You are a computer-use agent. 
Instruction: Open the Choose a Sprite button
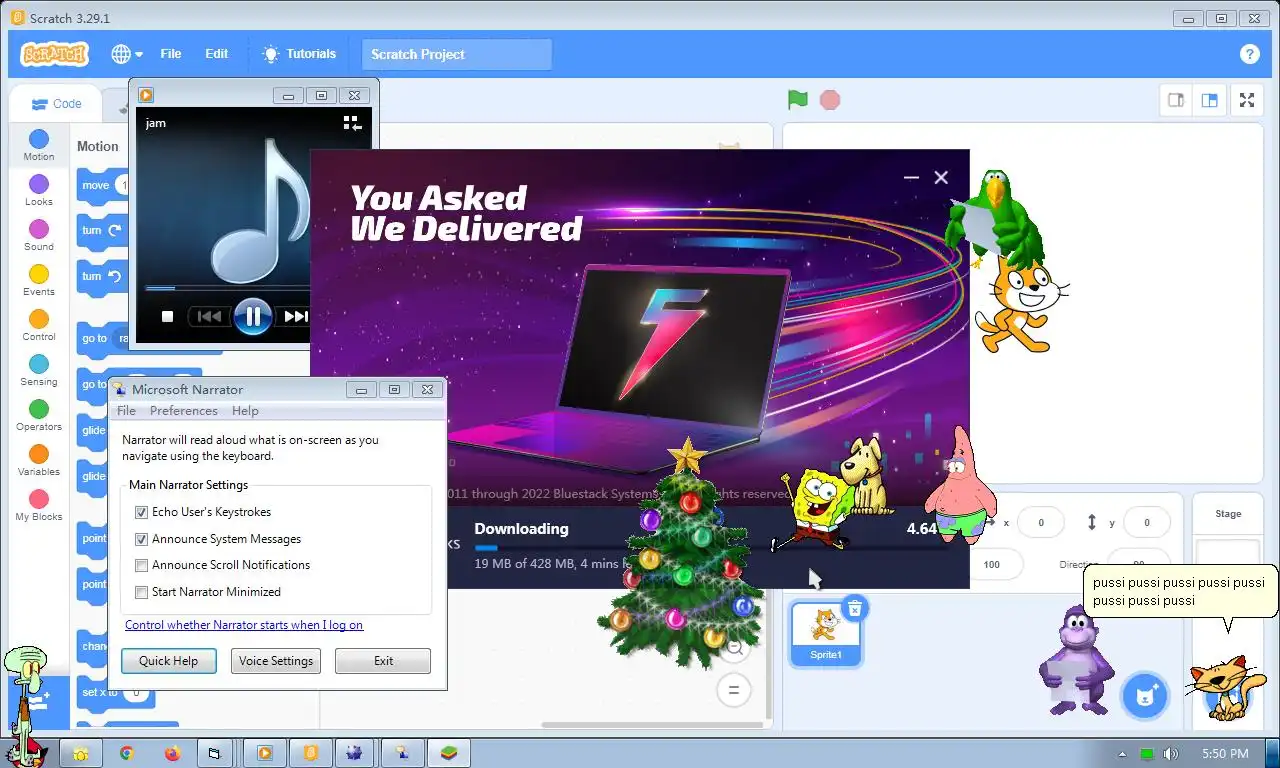pos(1145,696)
